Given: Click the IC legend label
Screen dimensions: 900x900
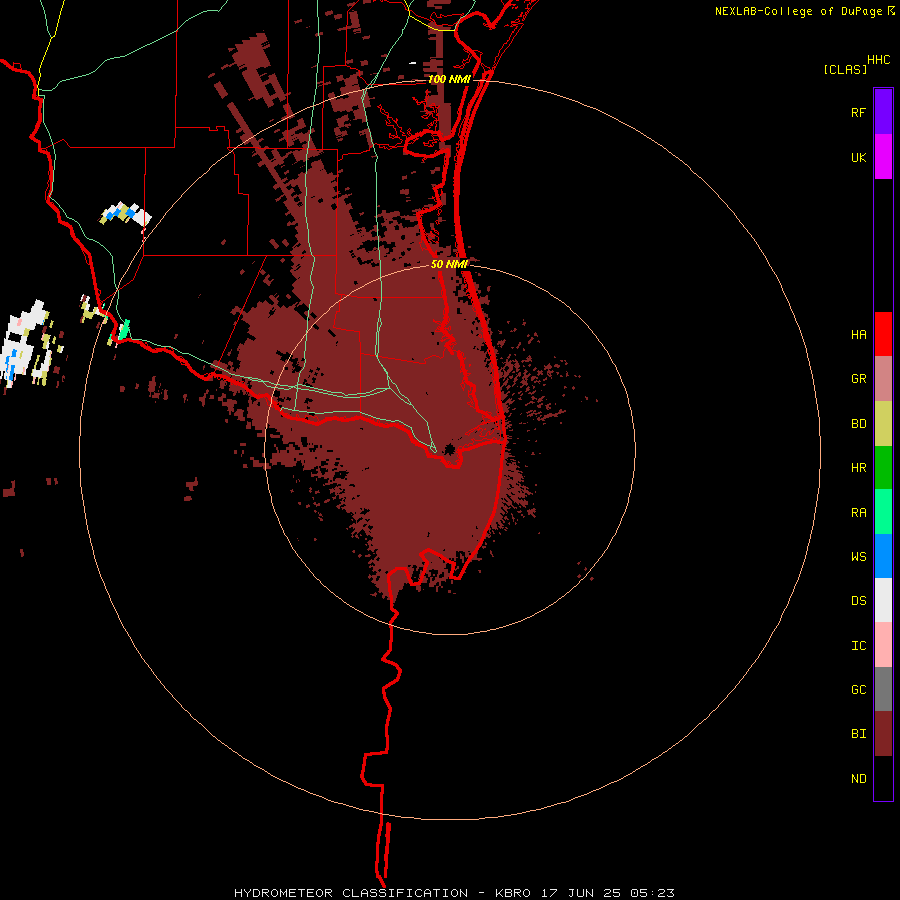Looking at the screenshot, I should 858,645.
